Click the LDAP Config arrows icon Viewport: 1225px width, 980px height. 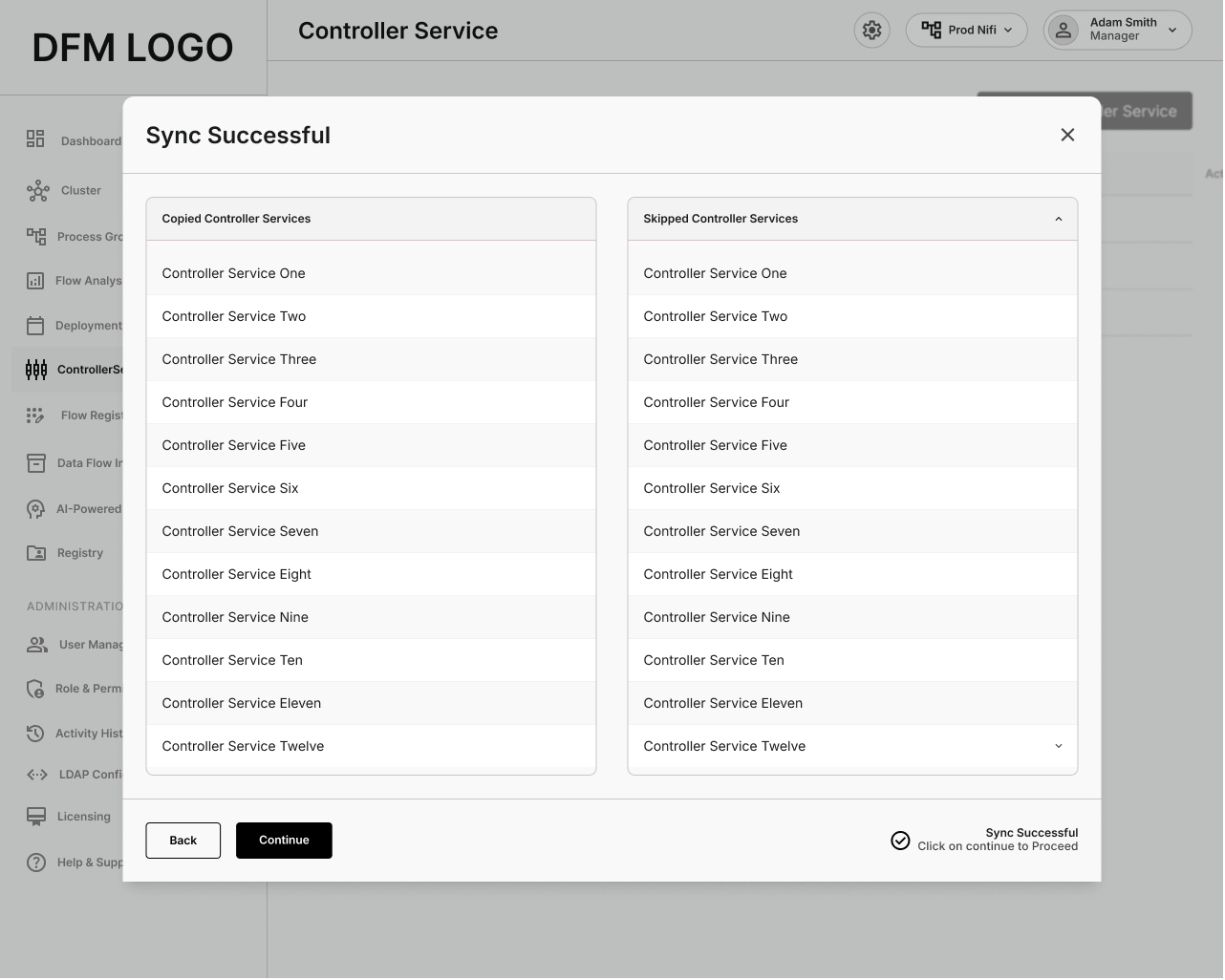[x=37, y=775]
